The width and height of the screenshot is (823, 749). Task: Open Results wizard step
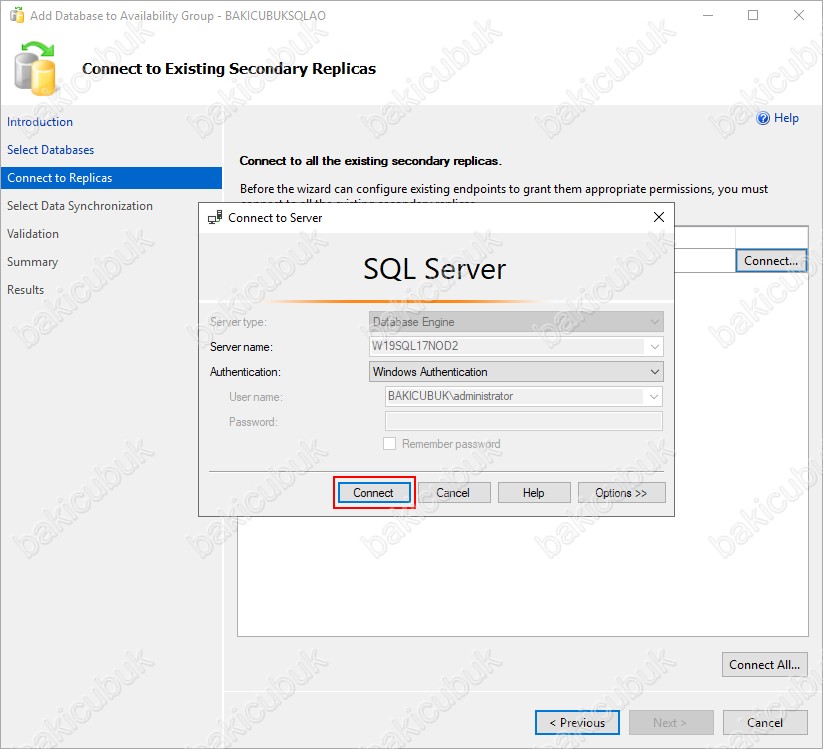(25, 290)
